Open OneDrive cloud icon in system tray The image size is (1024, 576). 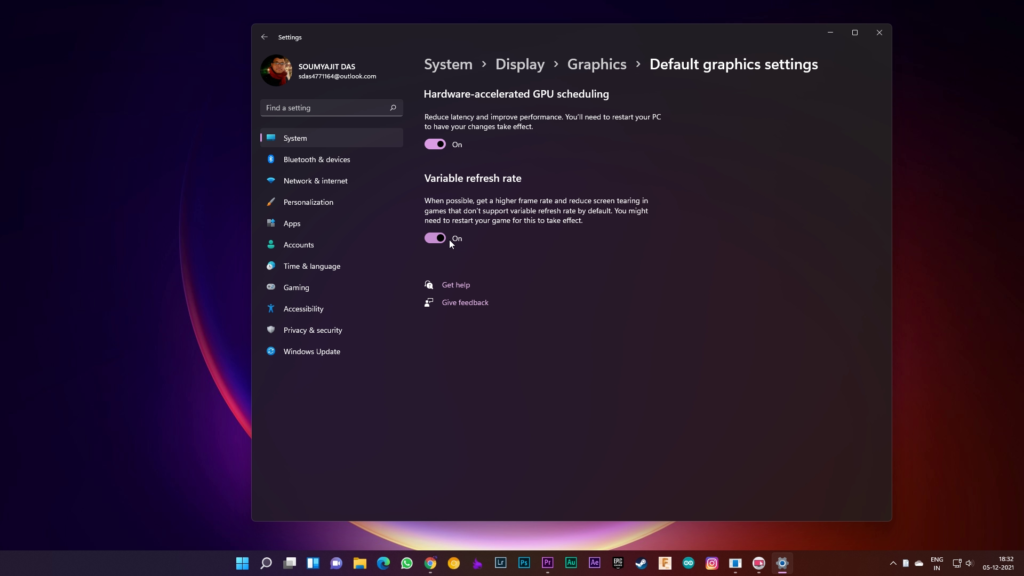click(x=919, y=563)
